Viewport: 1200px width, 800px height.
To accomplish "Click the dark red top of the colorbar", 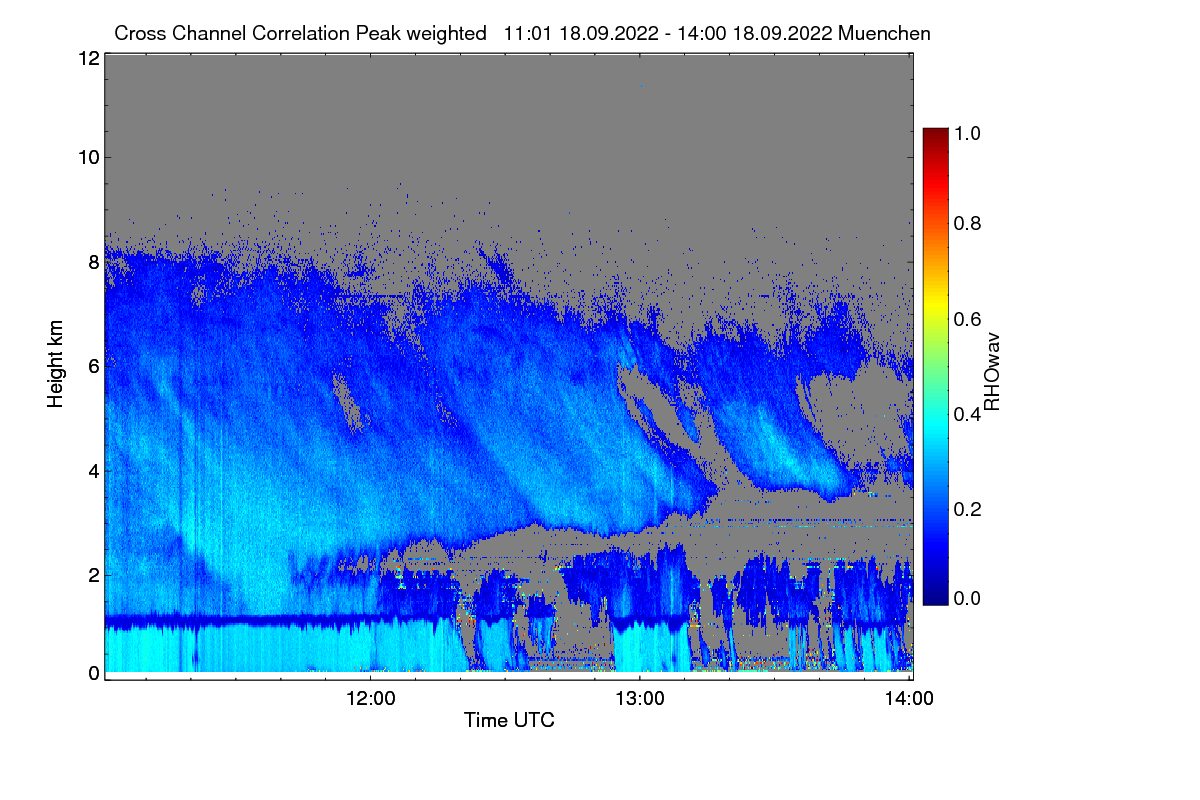I will pos(935,135).
